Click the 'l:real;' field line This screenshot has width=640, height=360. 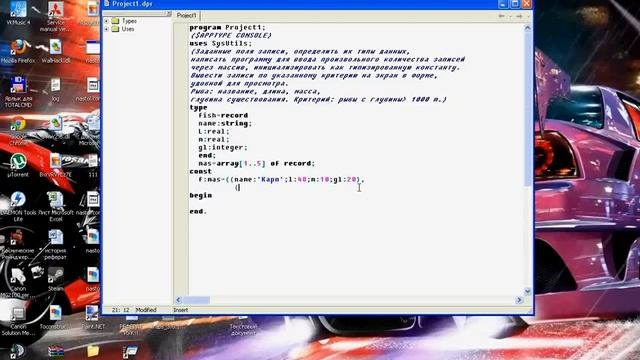[214, 131]
